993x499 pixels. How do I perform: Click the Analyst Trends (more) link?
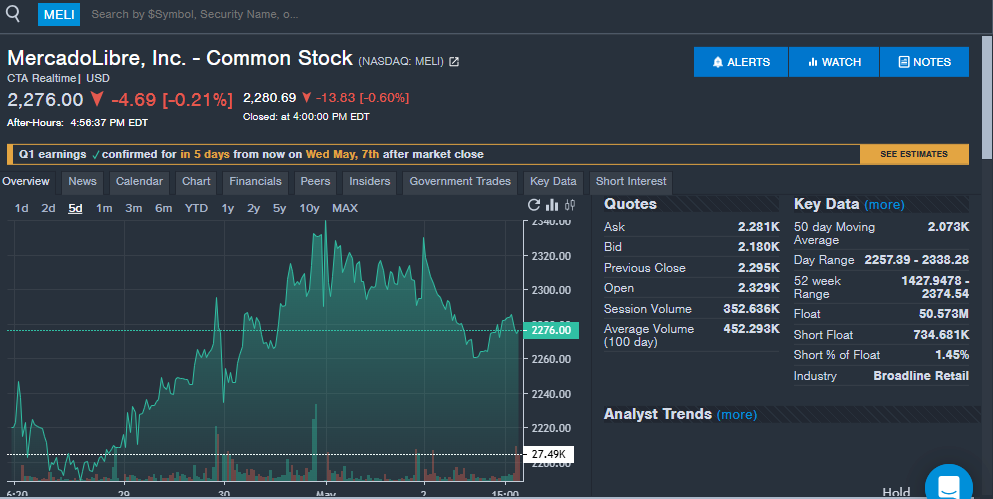(737, 415)
